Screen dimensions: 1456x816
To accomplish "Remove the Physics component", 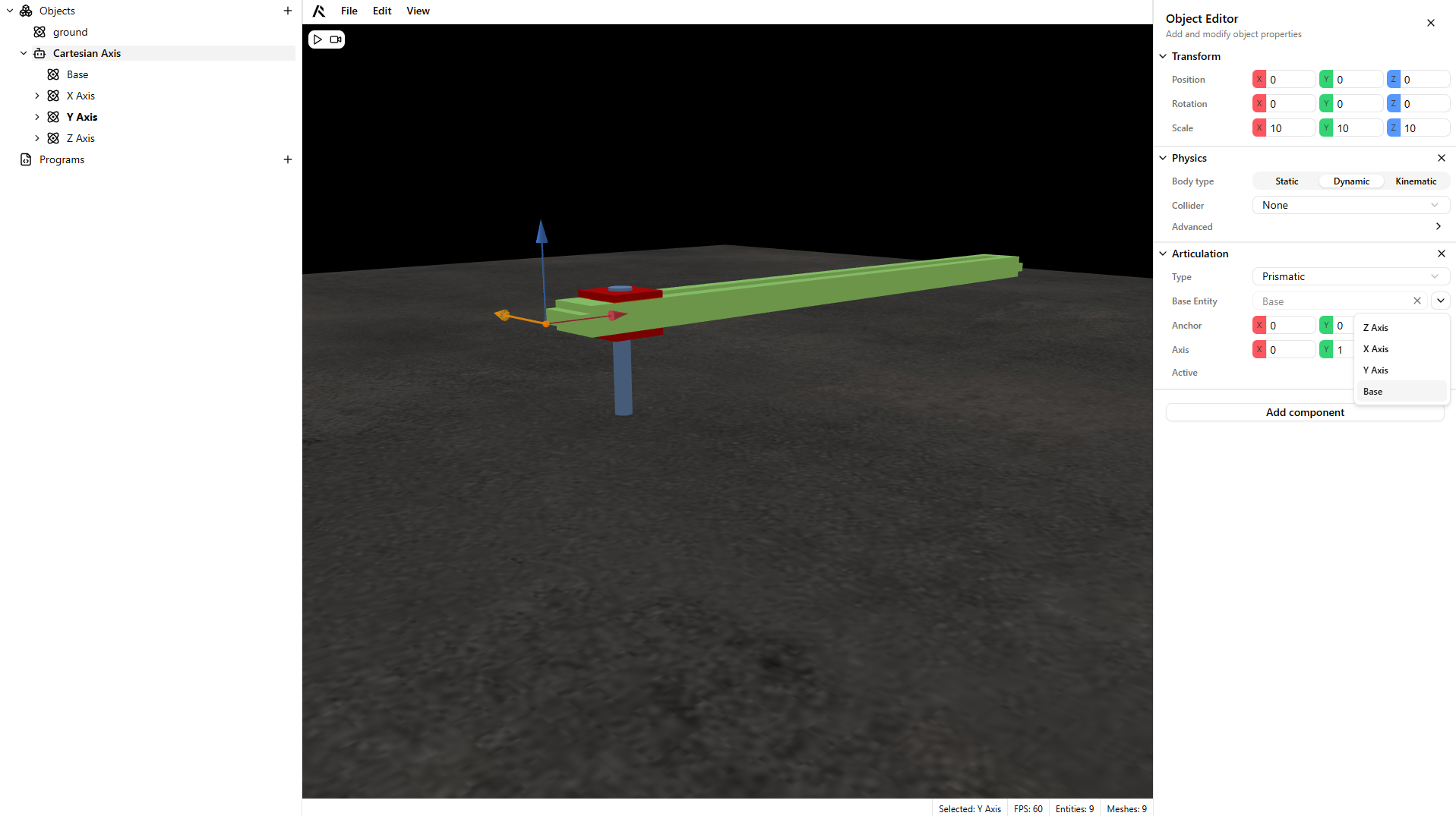I will (1441, 158).
